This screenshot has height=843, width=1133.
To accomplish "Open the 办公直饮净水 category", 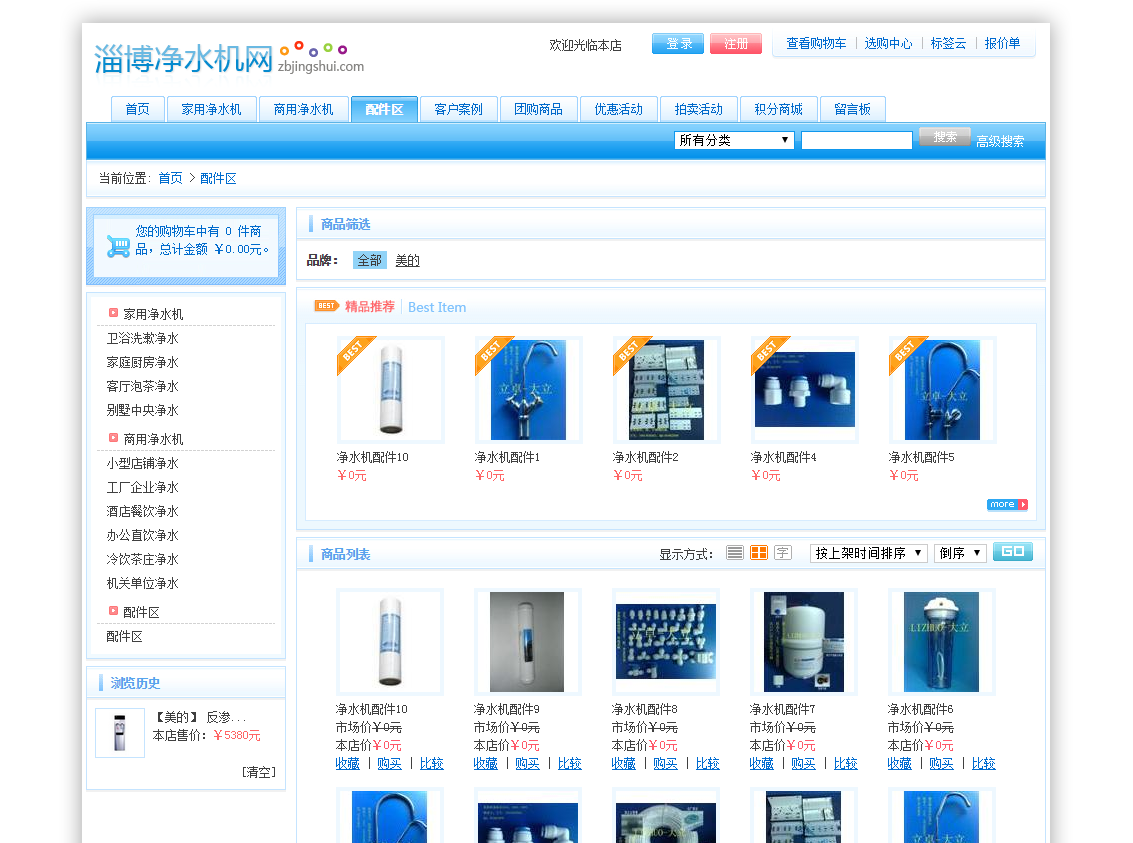I will coord(142,535).
